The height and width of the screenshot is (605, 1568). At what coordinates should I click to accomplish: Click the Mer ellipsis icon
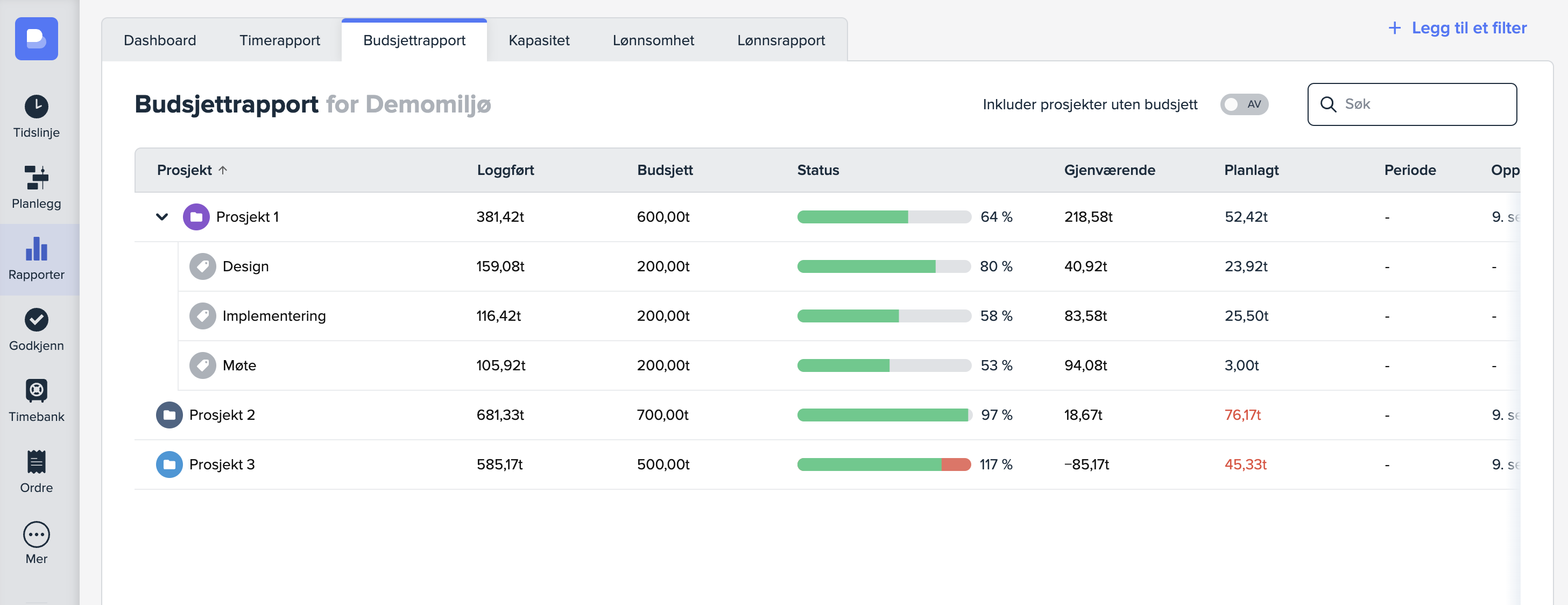click(37, 534)
